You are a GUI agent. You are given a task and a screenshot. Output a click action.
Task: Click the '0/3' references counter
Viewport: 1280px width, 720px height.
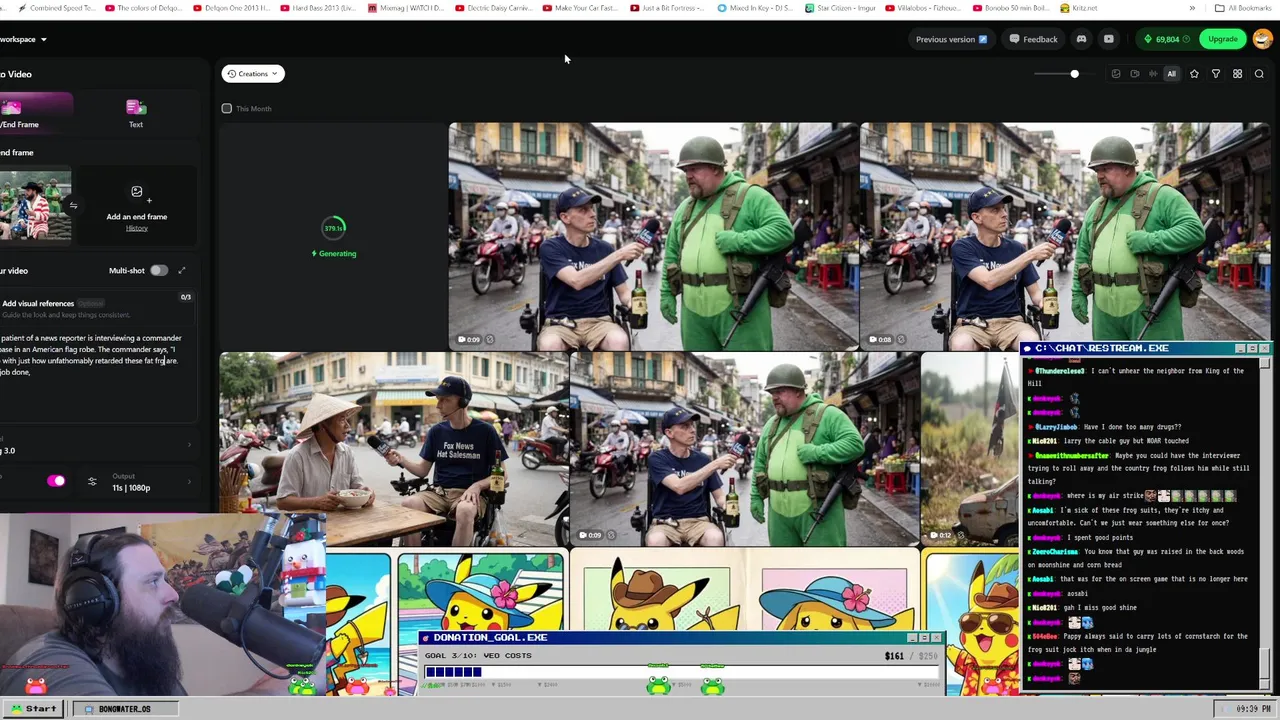pyautogui.click(x=185, y=297)
